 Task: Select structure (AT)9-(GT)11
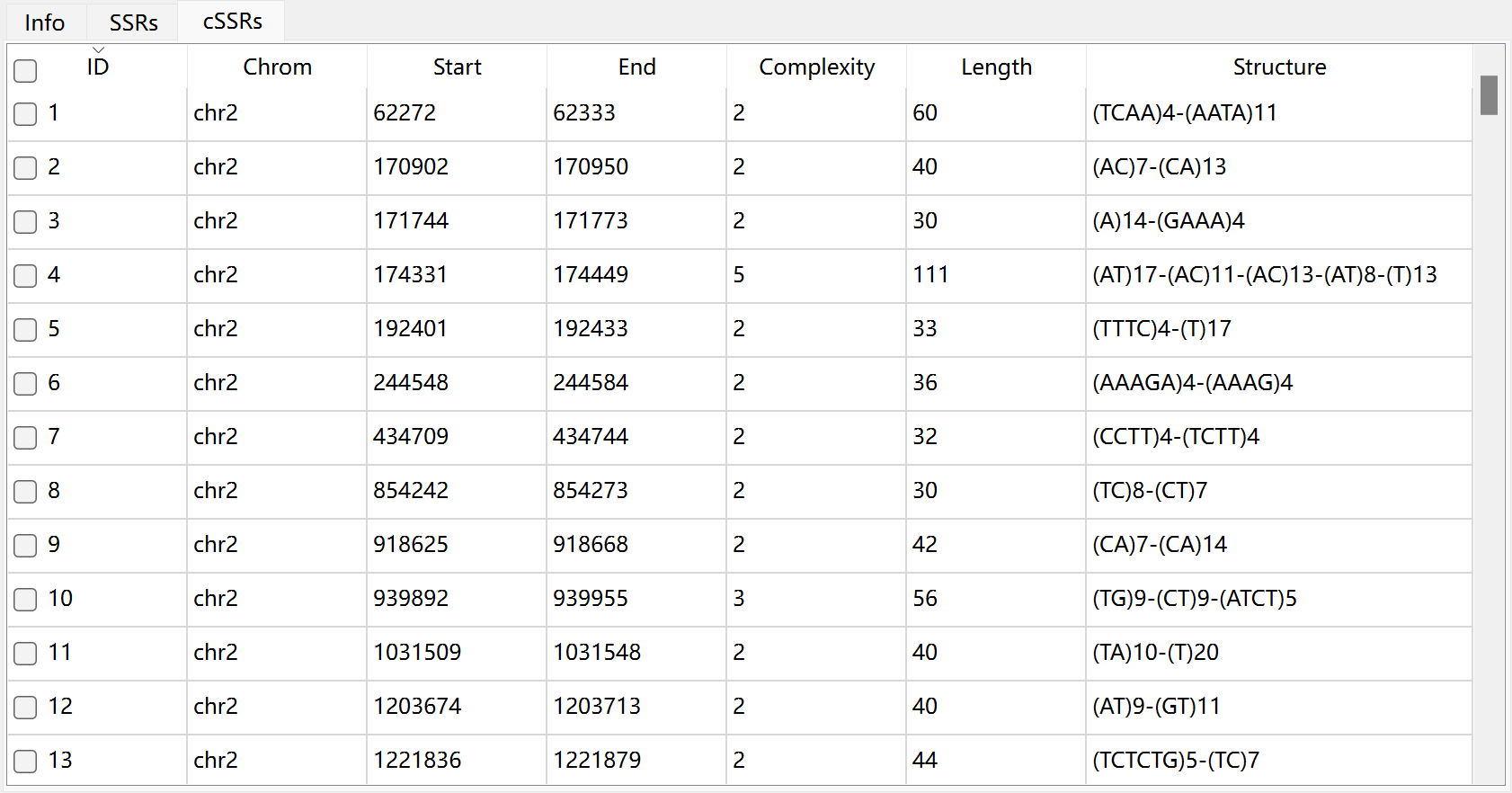coord(1279,707)
